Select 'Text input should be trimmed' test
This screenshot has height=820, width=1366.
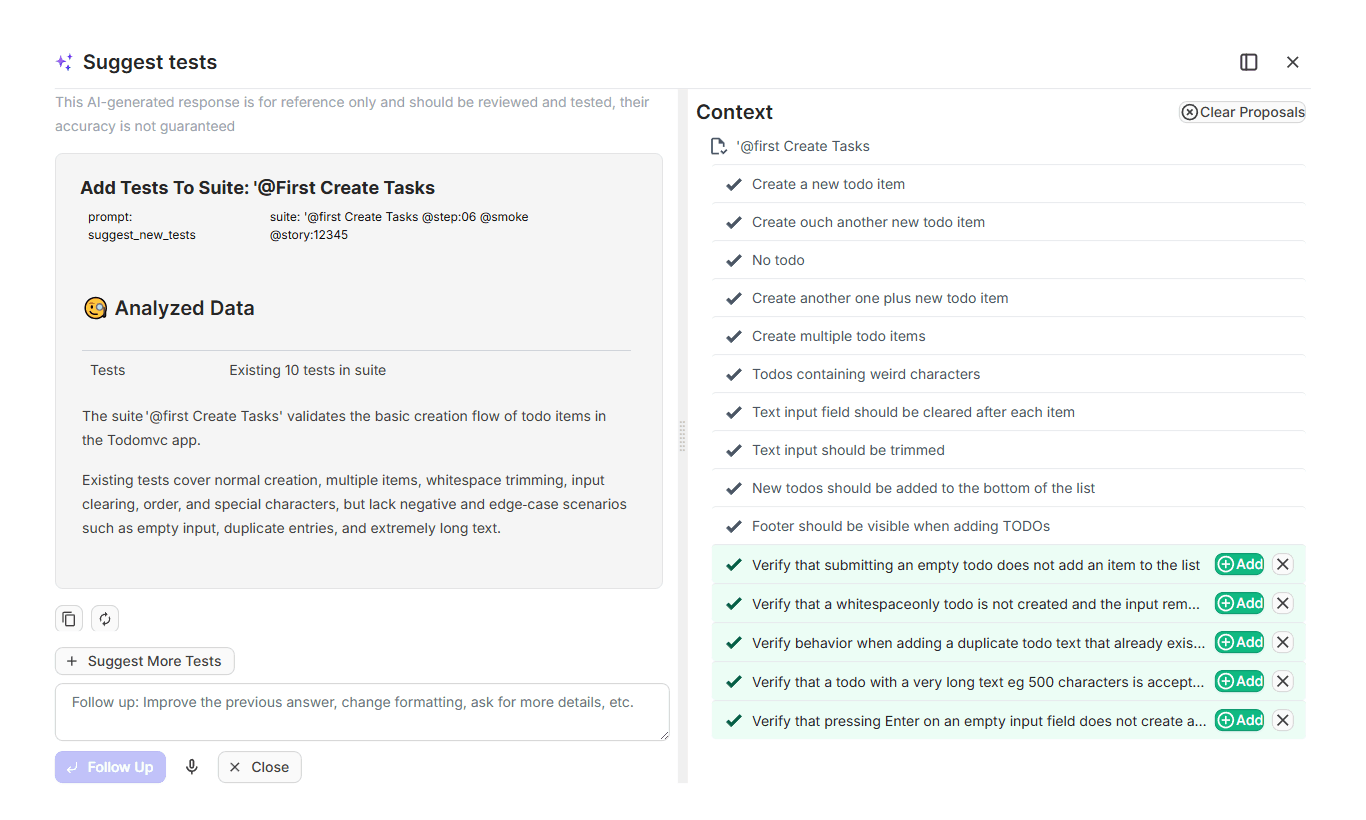coord(1008,450)
